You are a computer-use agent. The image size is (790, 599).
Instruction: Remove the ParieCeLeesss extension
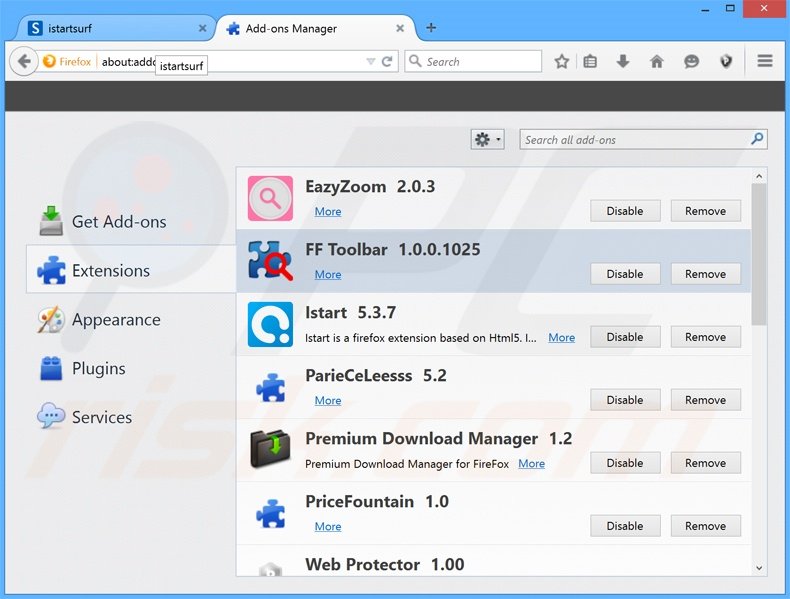pos(705,400)
